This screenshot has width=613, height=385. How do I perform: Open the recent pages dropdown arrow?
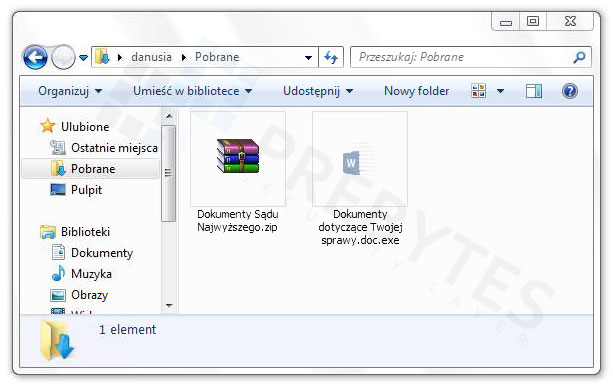(83, 58)
